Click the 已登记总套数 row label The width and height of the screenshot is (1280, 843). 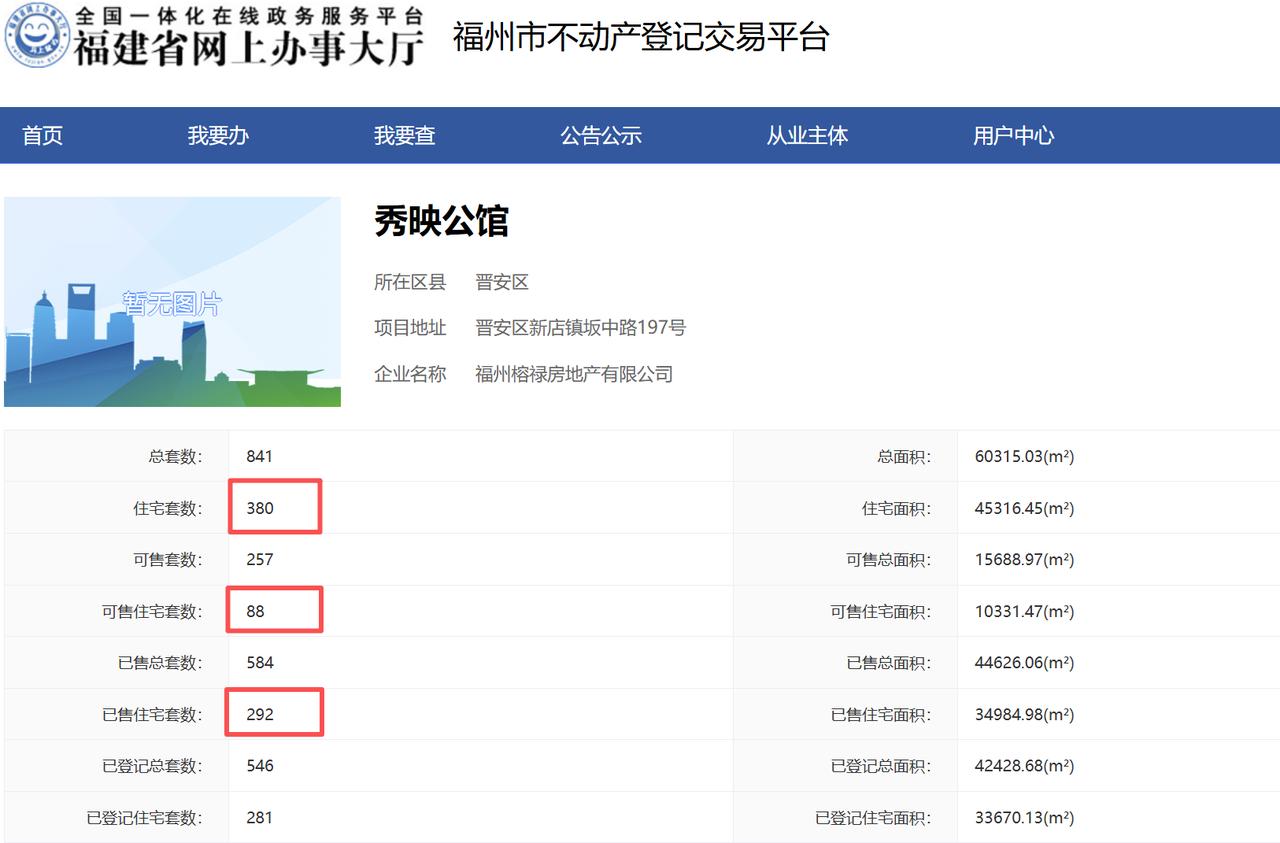point(151,766)
